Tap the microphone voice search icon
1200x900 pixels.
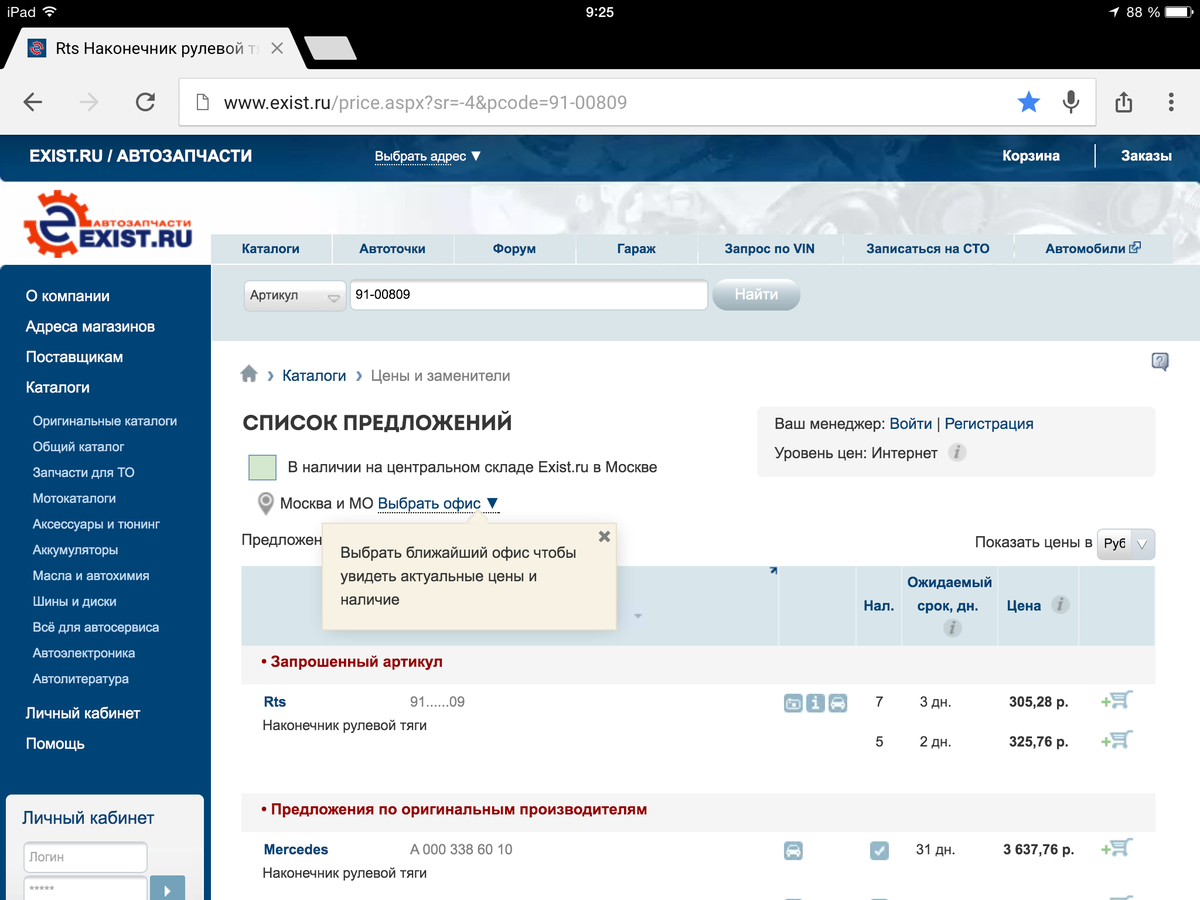(x=1071, y=102)
